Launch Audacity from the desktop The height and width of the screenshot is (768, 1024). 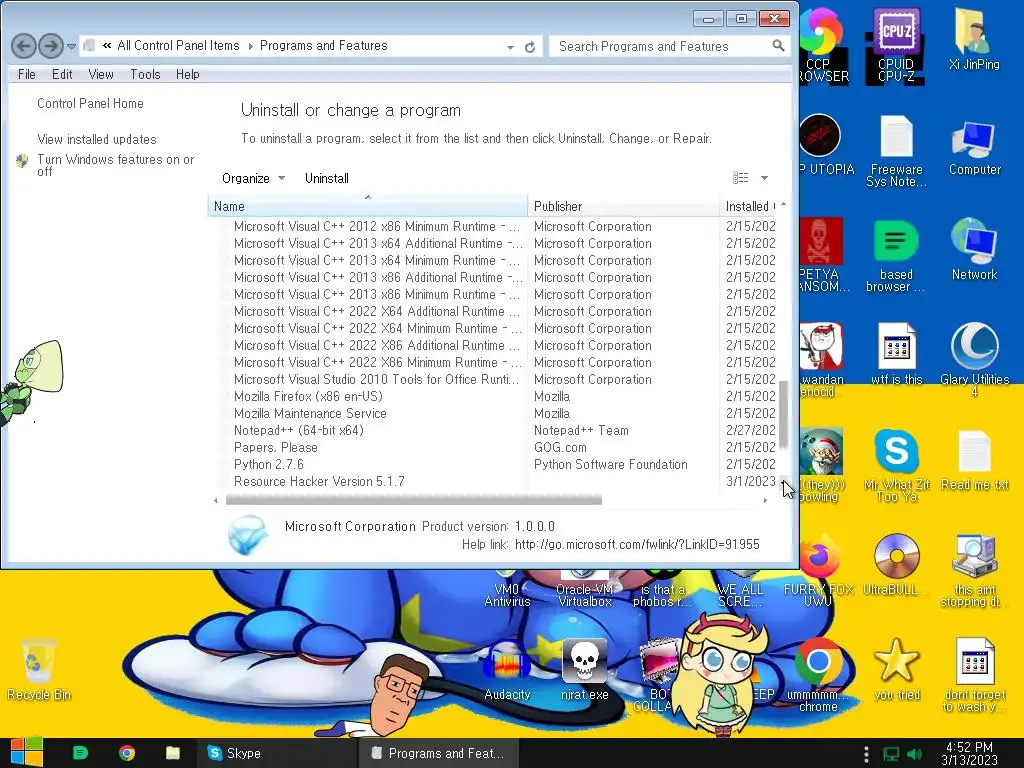[507, 670]
